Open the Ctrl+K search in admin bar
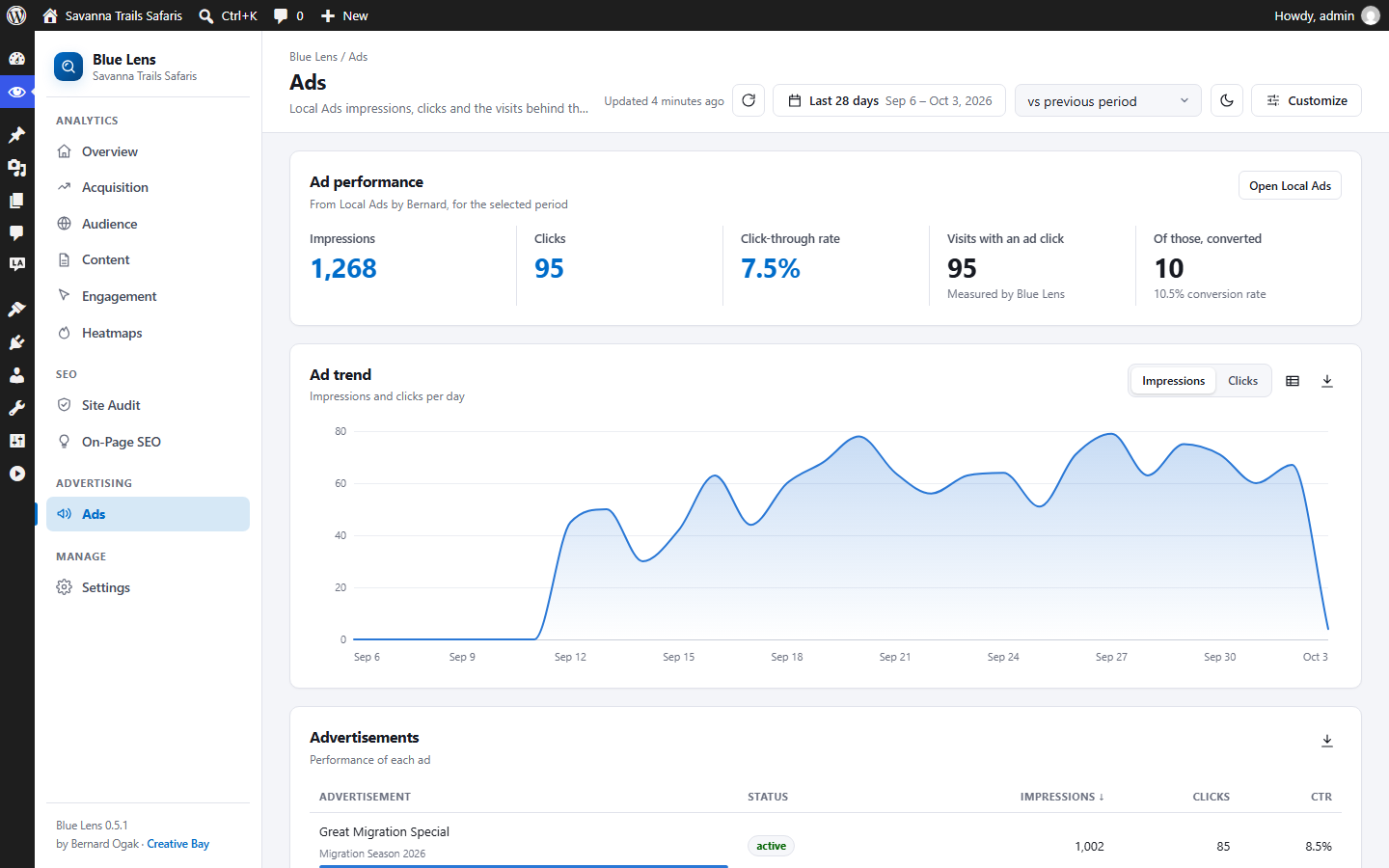The height and width of the screenshot is (868, 1389). pyautogui.click(x=229, y=15)
